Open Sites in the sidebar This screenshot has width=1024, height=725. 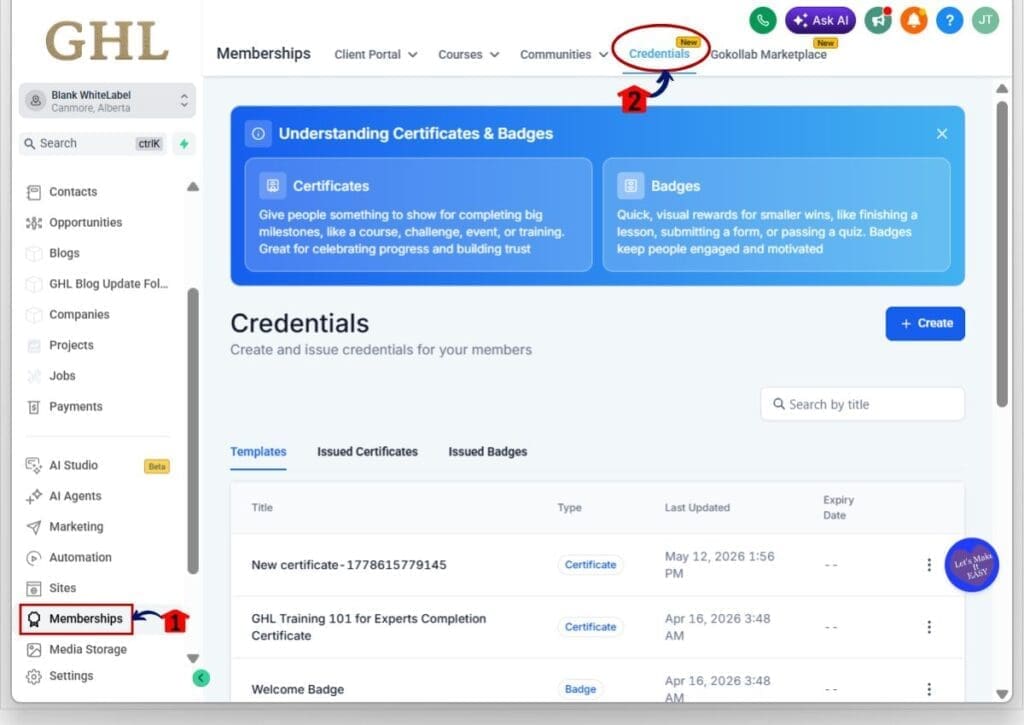pos(63,588)
